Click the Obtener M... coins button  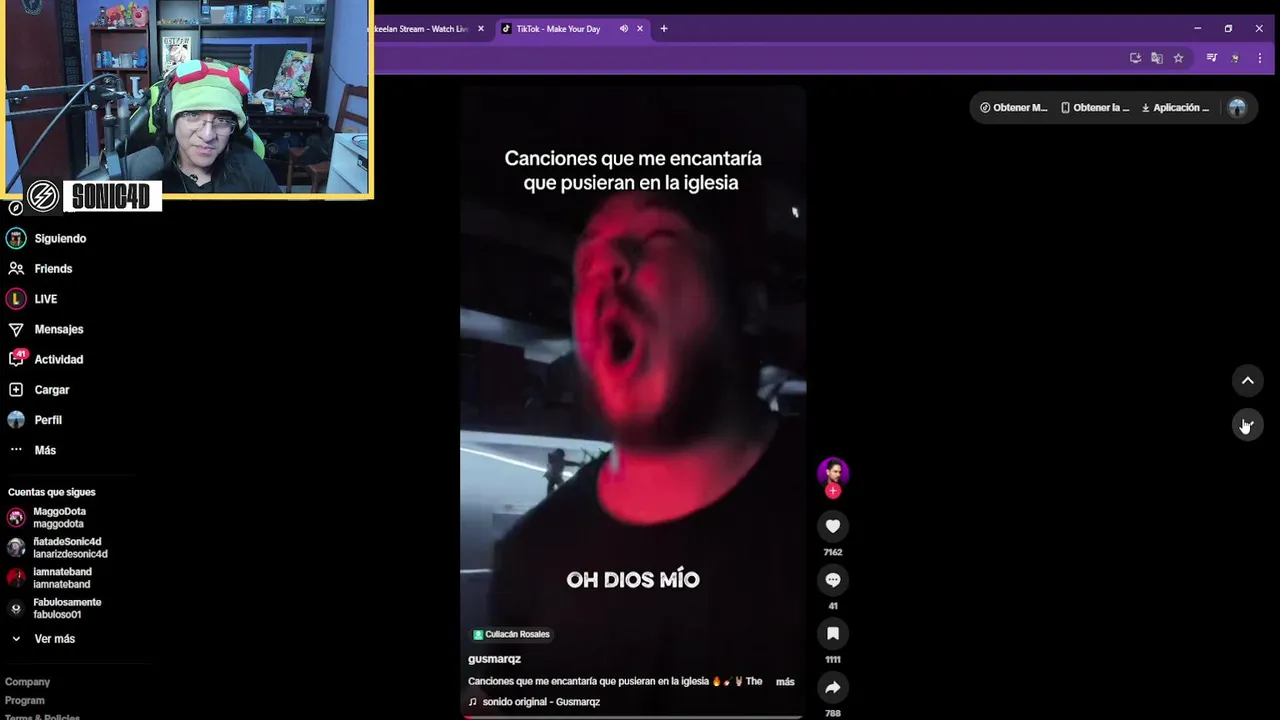point(1013,108)
